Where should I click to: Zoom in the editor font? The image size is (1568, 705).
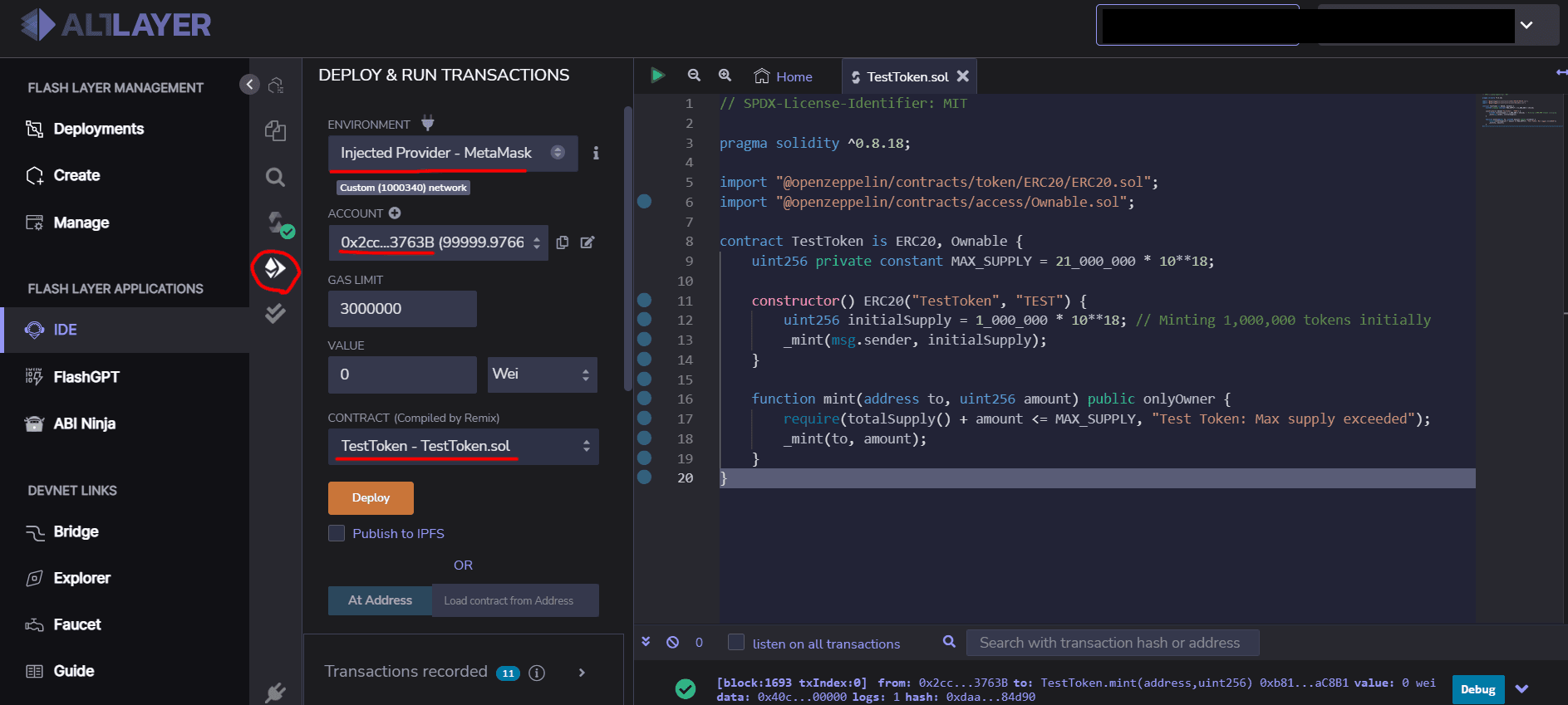coord(725,76)
